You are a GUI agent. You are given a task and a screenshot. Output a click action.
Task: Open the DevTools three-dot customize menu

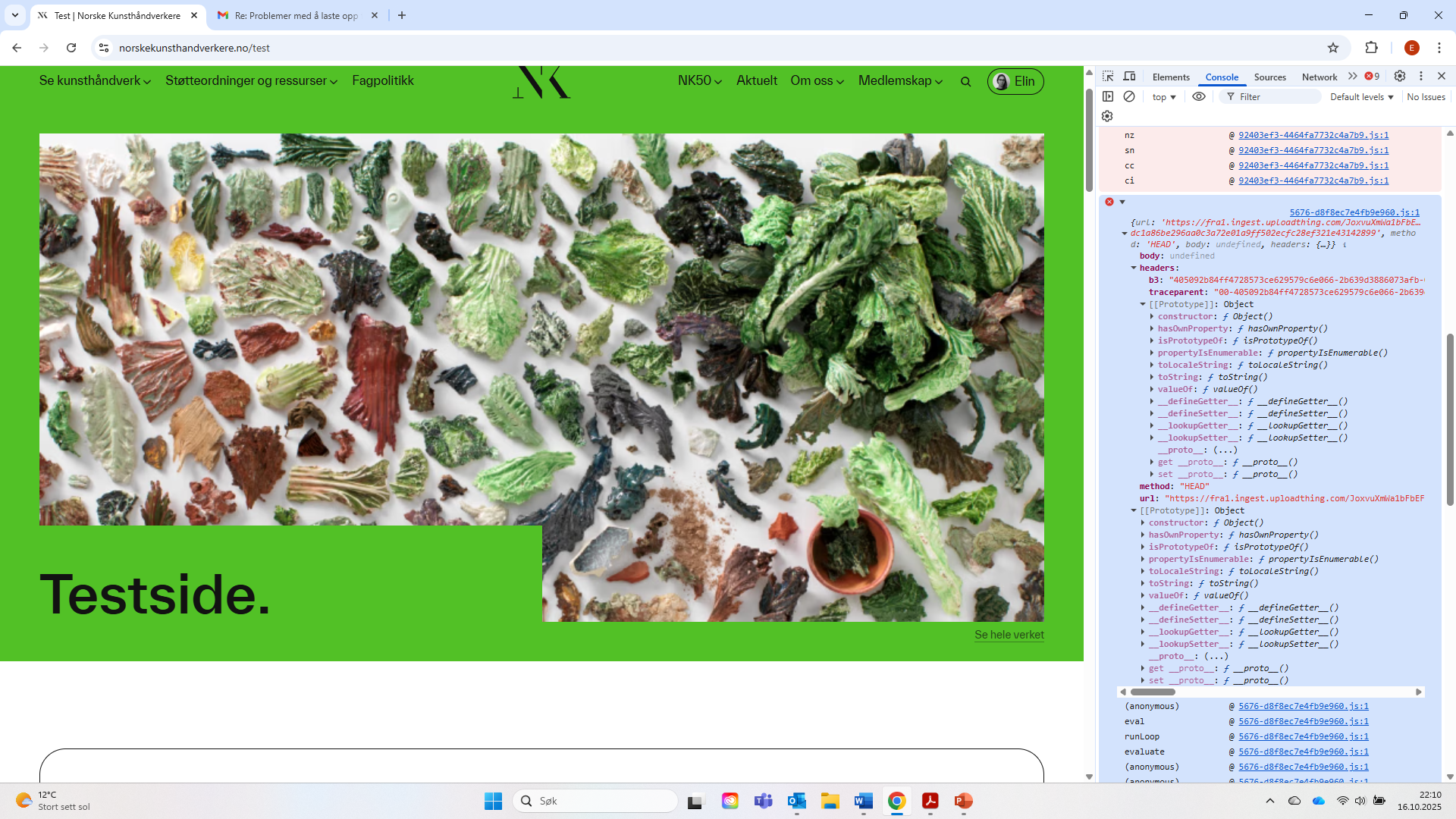[1421, 77]
